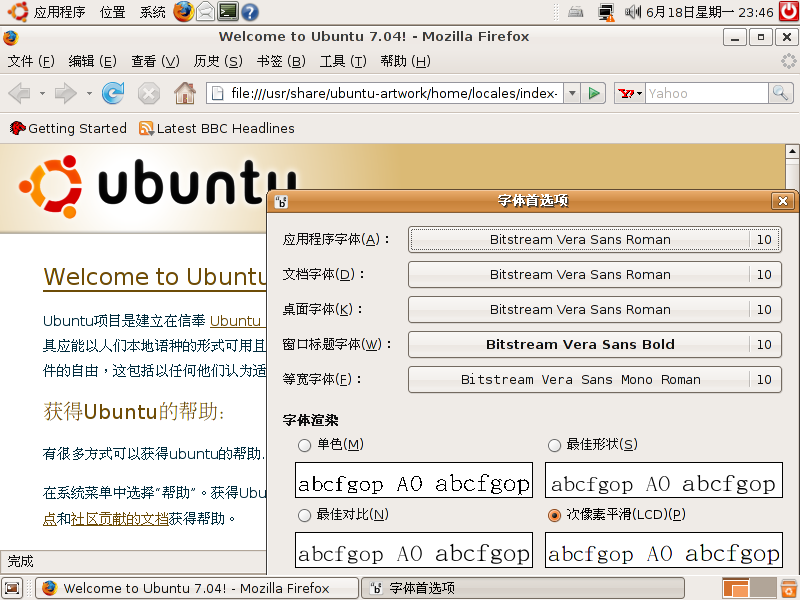Open the 位置 panel menu

(112, 12)
